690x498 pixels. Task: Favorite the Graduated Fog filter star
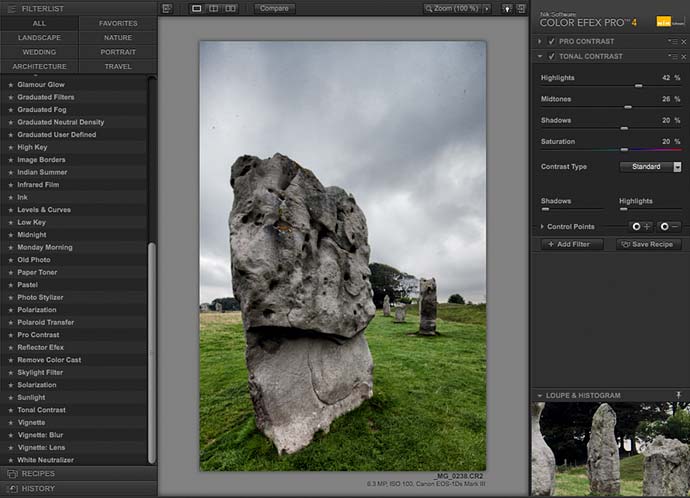pyautogui.click(x=11, y=110)
